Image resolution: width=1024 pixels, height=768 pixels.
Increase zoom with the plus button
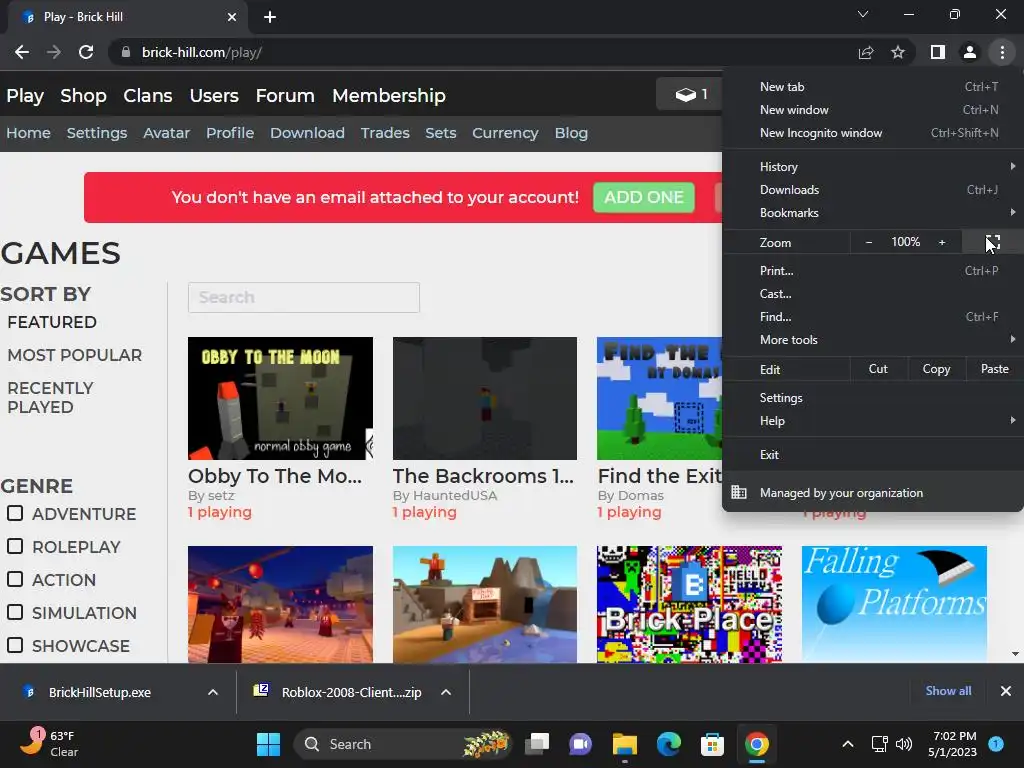tap(942, 242)
